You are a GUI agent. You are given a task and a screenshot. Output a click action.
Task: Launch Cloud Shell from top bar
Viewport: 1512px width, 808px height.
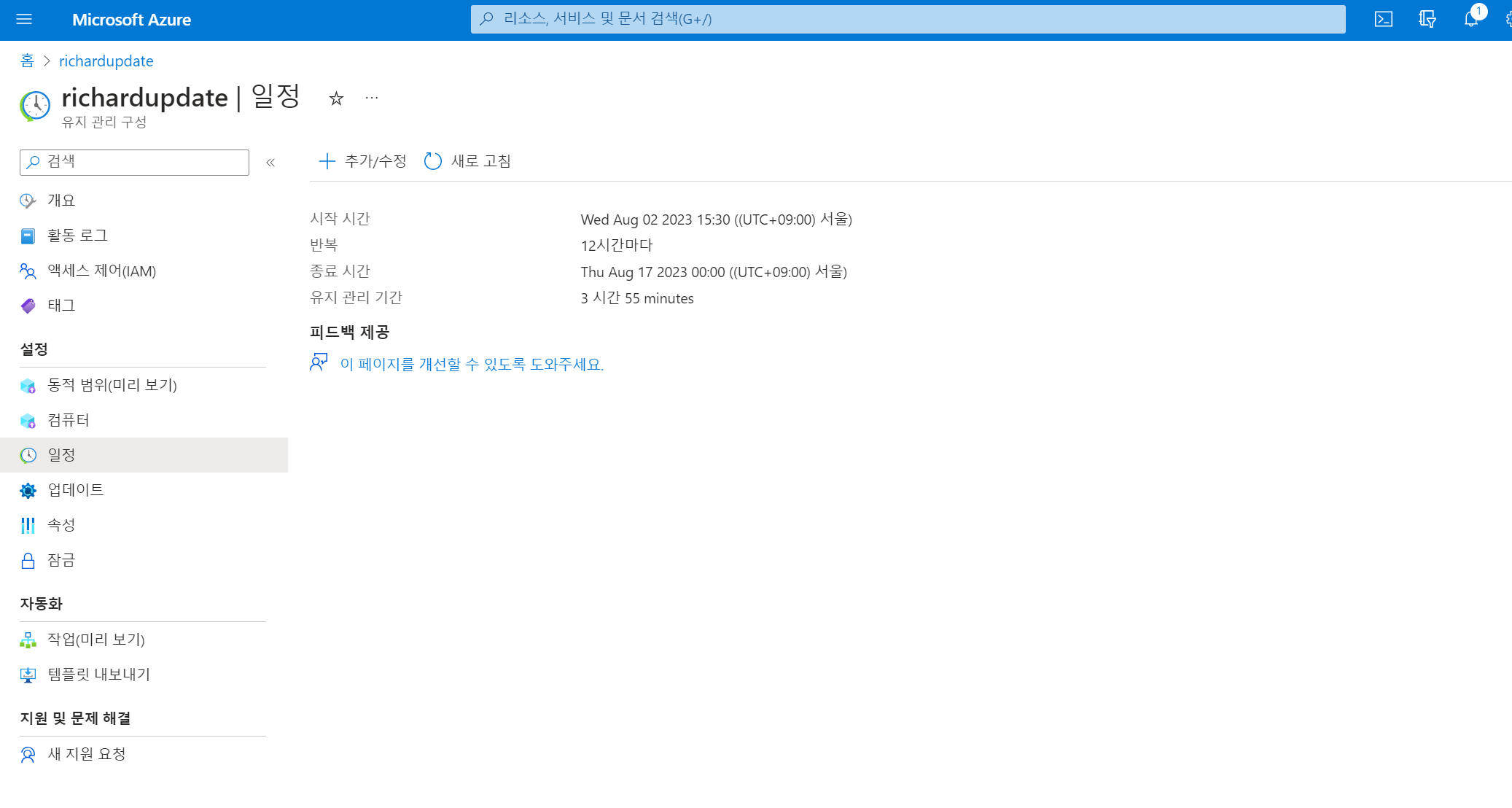(1383, 20)
